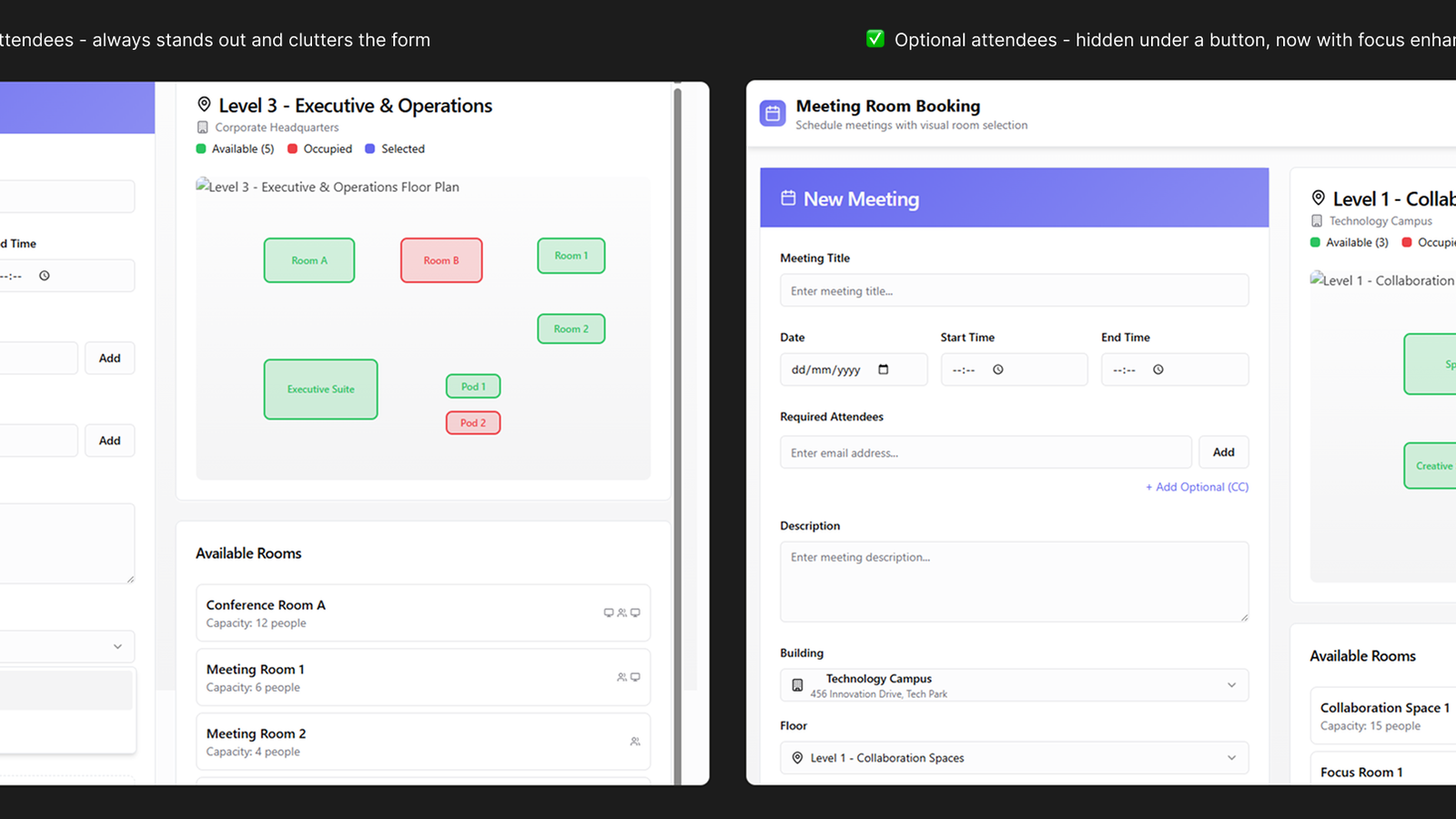Screen dimensions: 1456x819
Task: Select Pod 1 on the floor plan
Action: pos(473,387)
